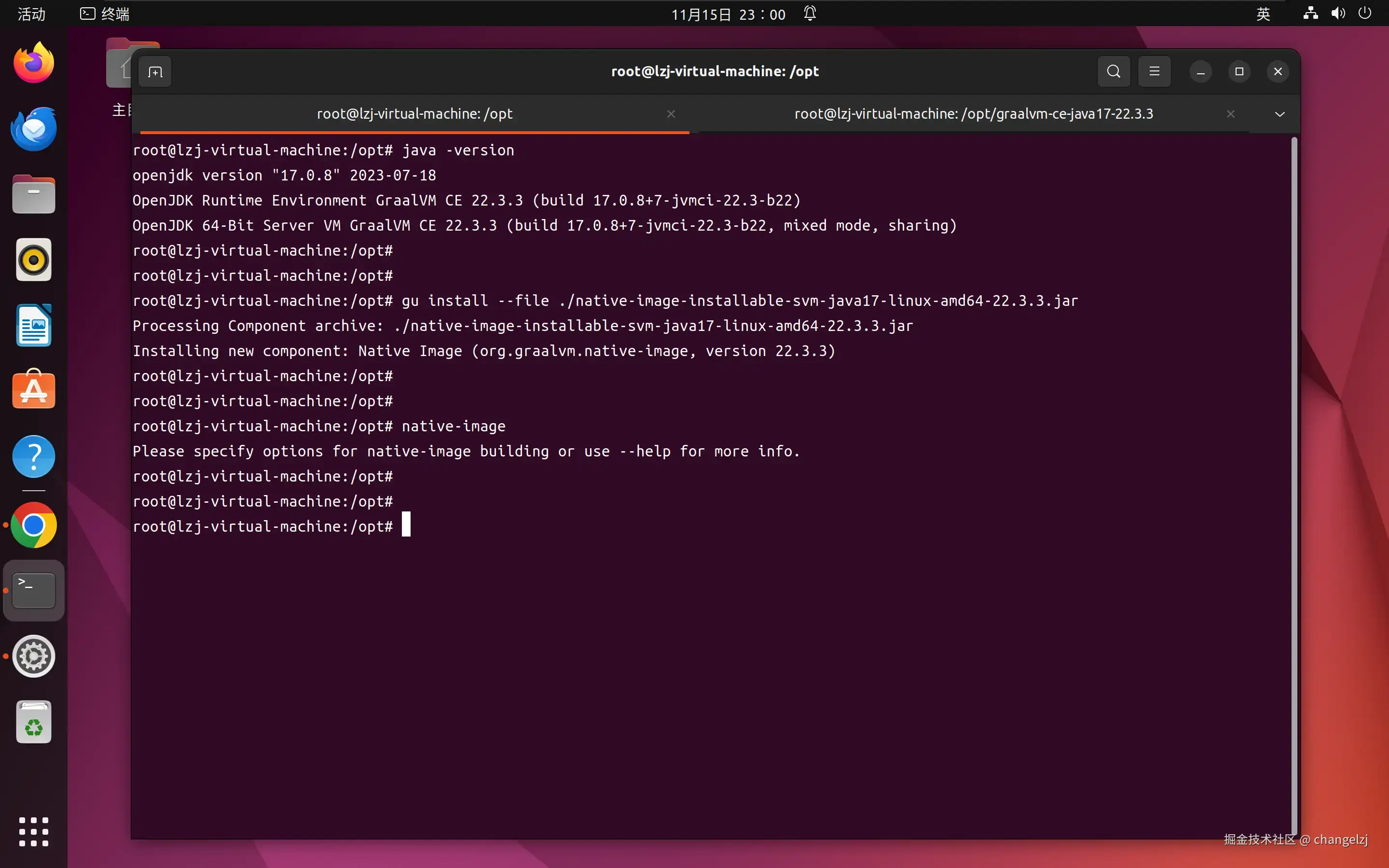Open Ubuntu Software store

[x=34, y=390]
